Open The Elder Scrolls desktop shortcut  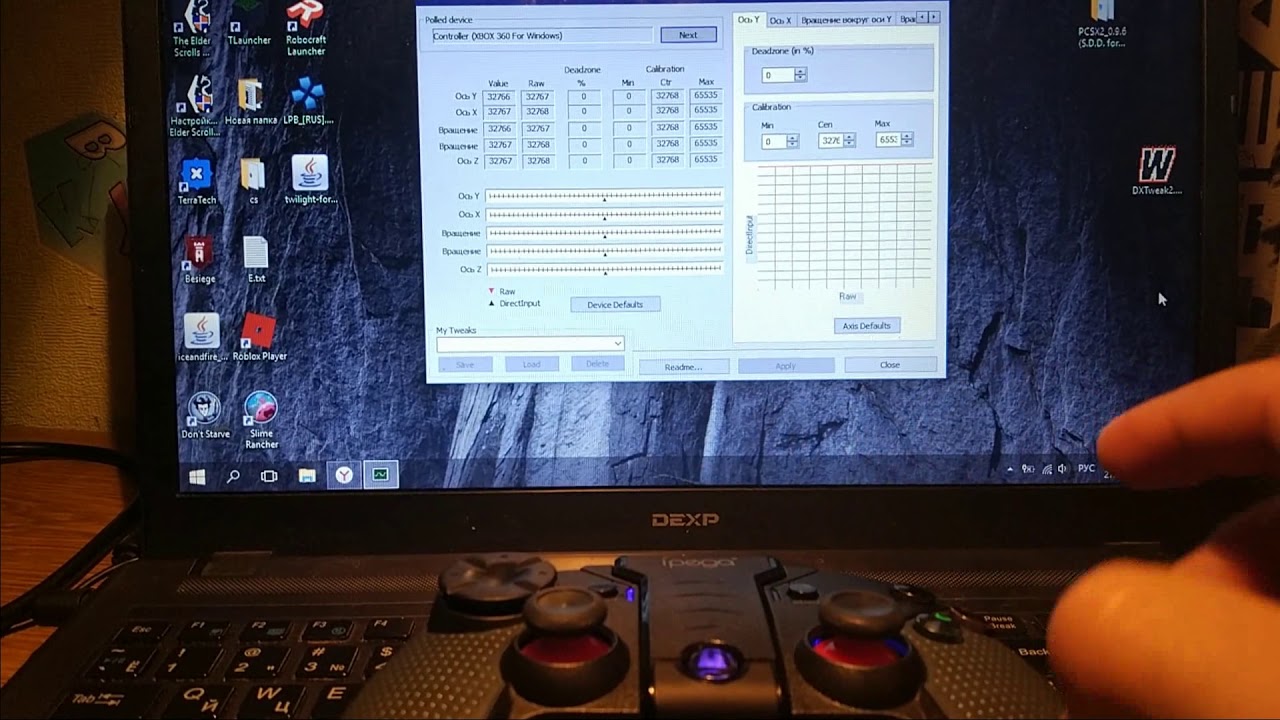pos(193,28)
